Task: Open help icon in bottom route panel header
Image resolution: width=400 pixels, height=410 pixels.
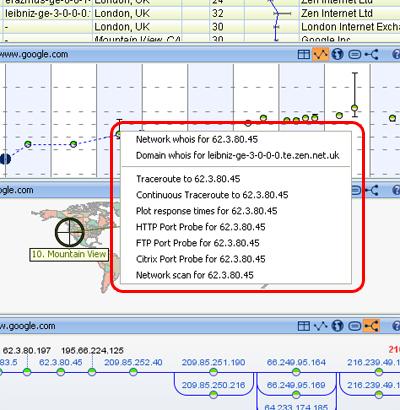Action: coord(396,326)
